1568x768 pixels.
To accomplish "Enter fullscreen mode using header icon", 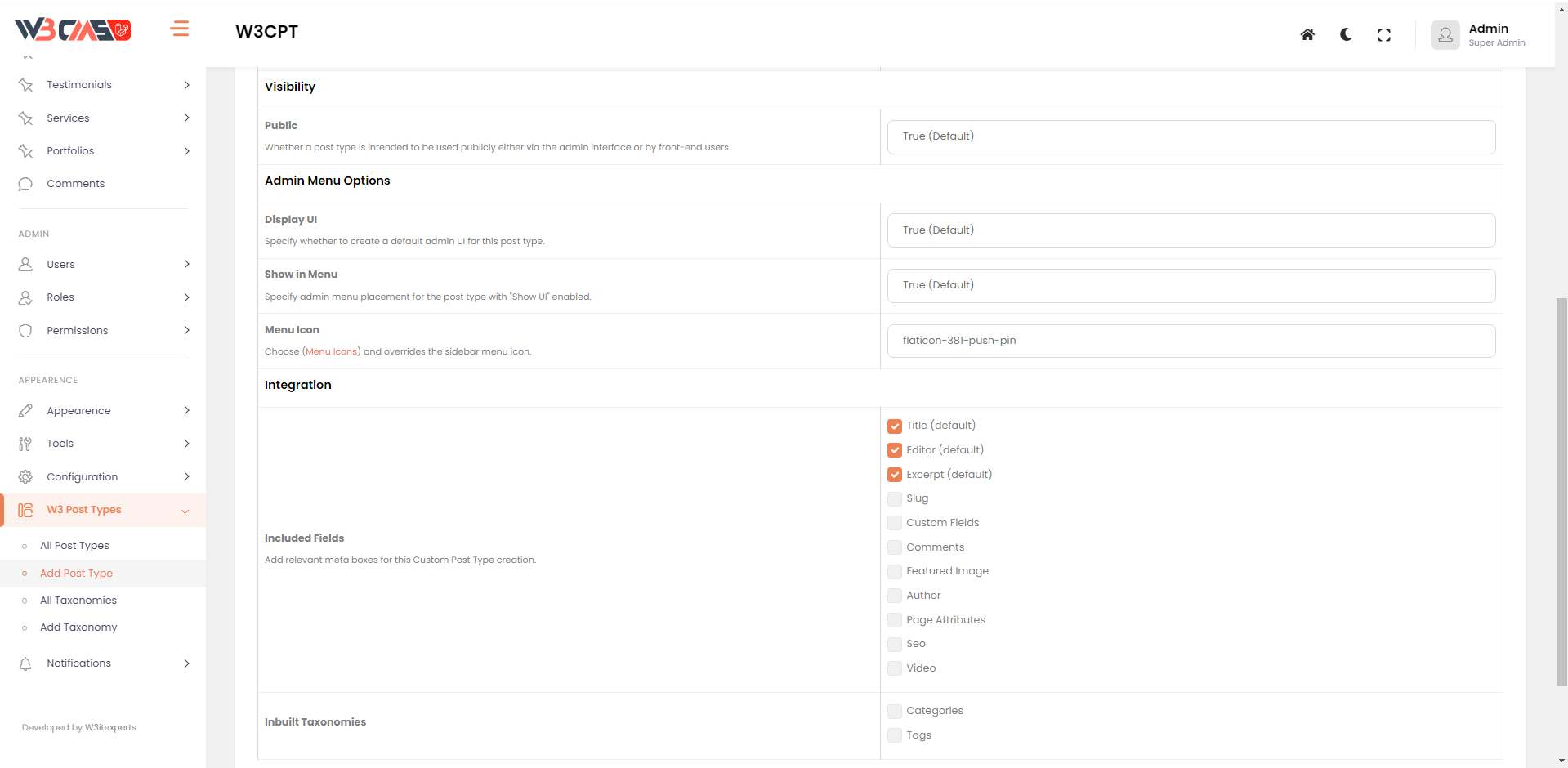I will tap(1384, 35).
